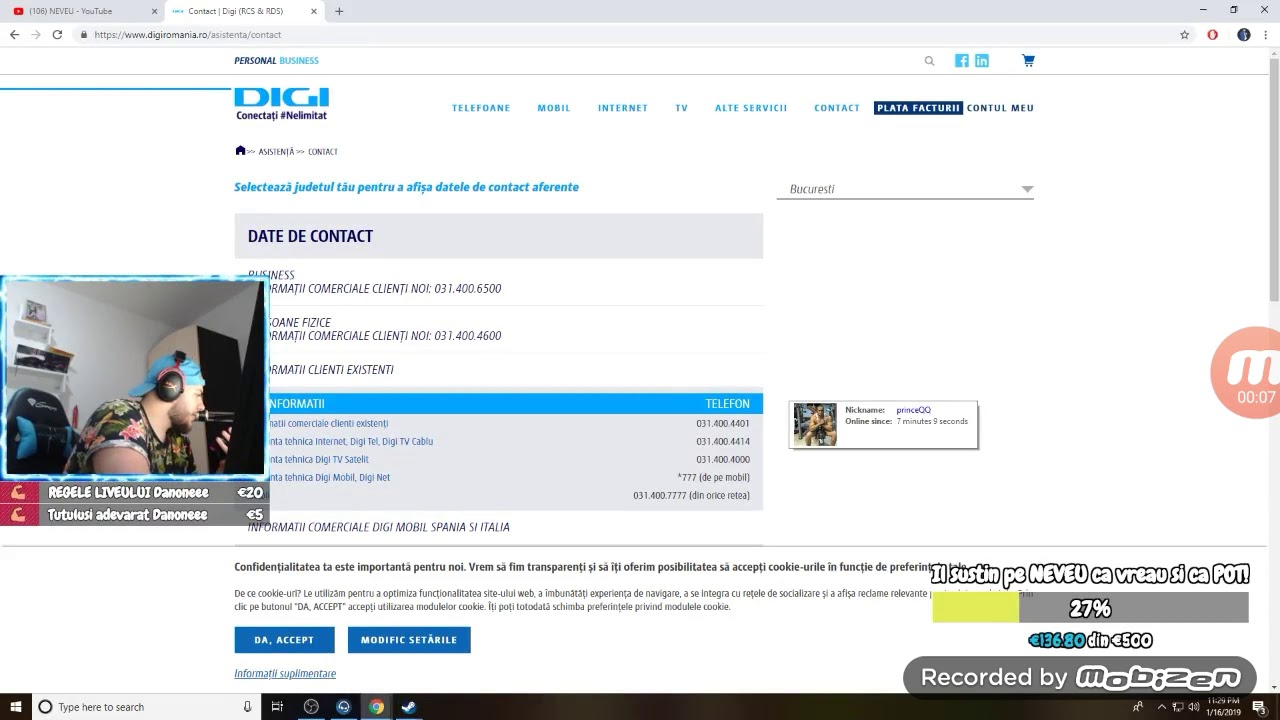Open the MOBIL menu
Image resolution: width=1280 pixels, height=720 pixels.
point(554,108)
